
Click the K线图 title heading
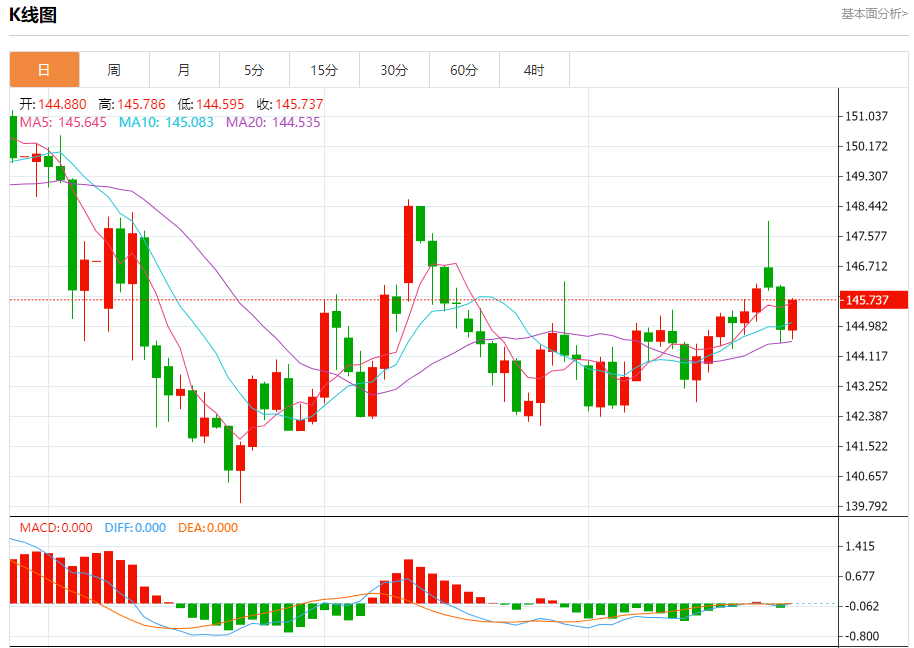pyautogui.click(x=33, y=14)
